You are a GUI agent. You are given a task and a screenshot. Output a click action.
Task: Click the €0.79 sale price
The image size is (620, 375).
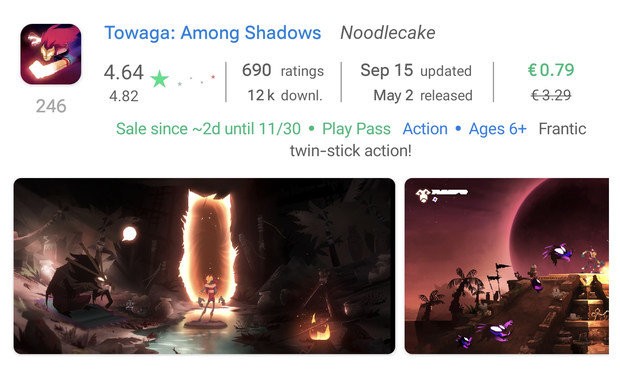(x=551, y=70)
